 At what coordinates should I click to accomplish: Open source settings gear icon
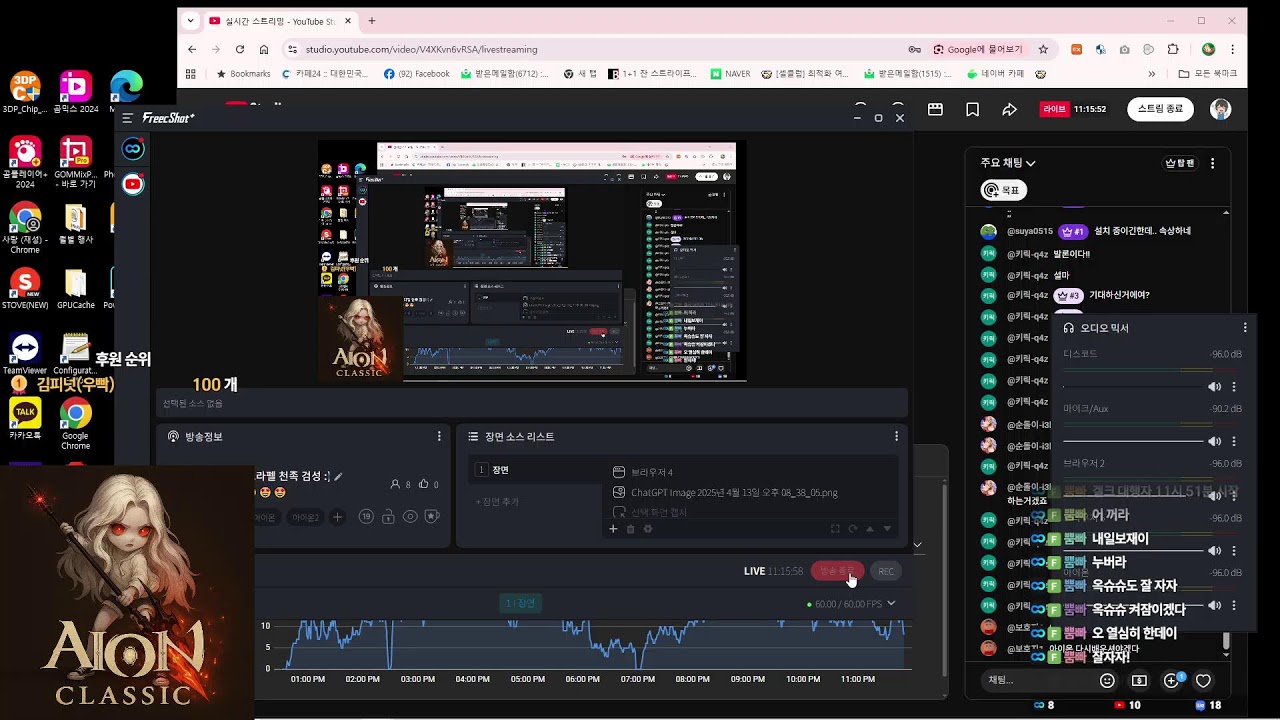(648, 529)
